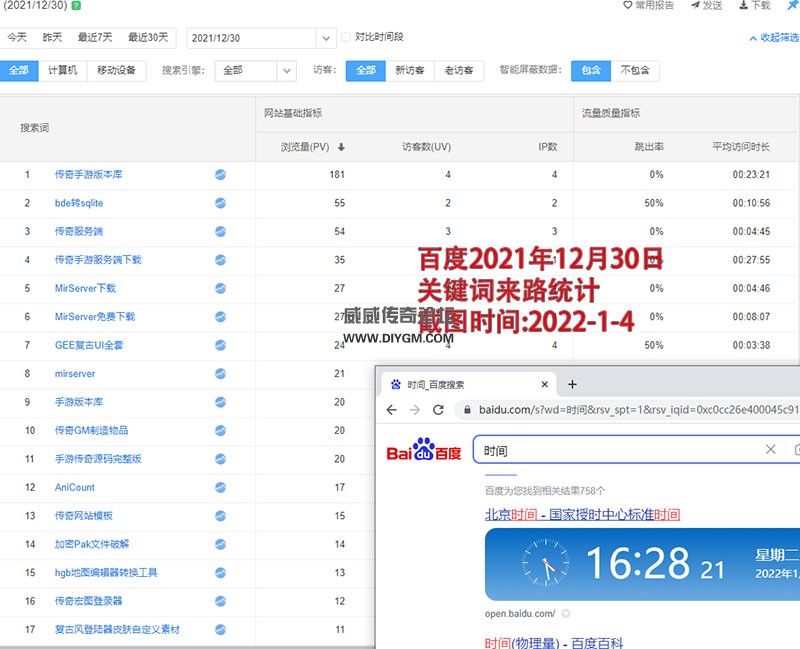
Task: Collapse filters with 收起筛选
Action: click(774, 38)
